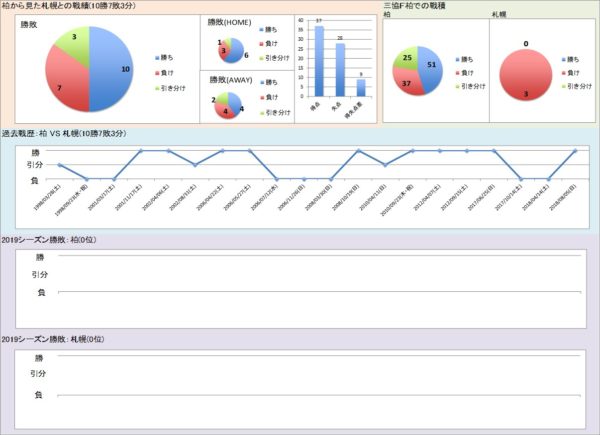Click 負 axis label in 札幌 2019 season chart
Viewport: 600px width, 435px height.
click(38, 395)
